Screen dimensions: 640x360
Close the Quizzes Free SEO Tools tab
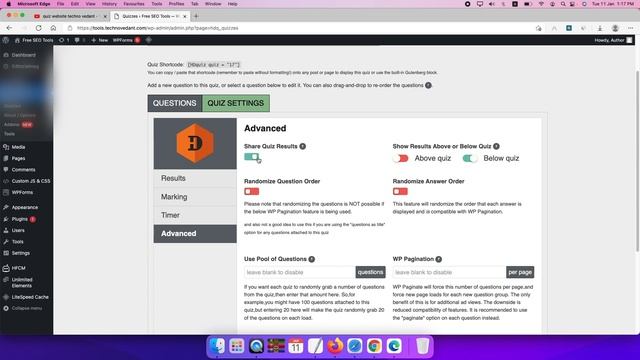pos(184,16)
